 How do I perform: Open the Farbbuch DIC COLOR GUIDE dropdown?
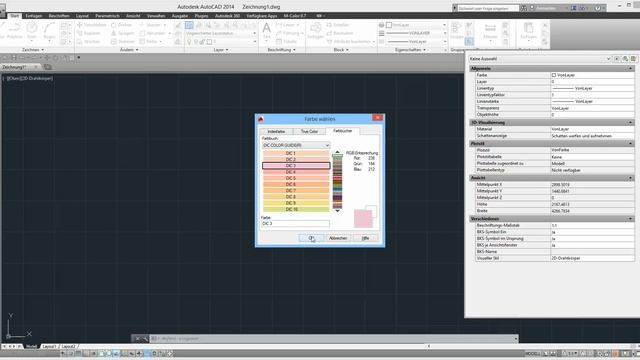[296, 145]
